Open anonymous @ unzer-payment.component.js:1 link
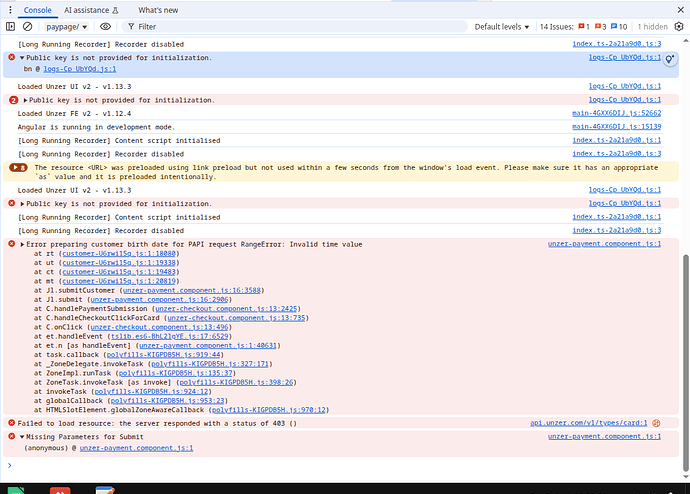Image resolution: width=690 pixels, height=494 pixels. tap(136, 448)
